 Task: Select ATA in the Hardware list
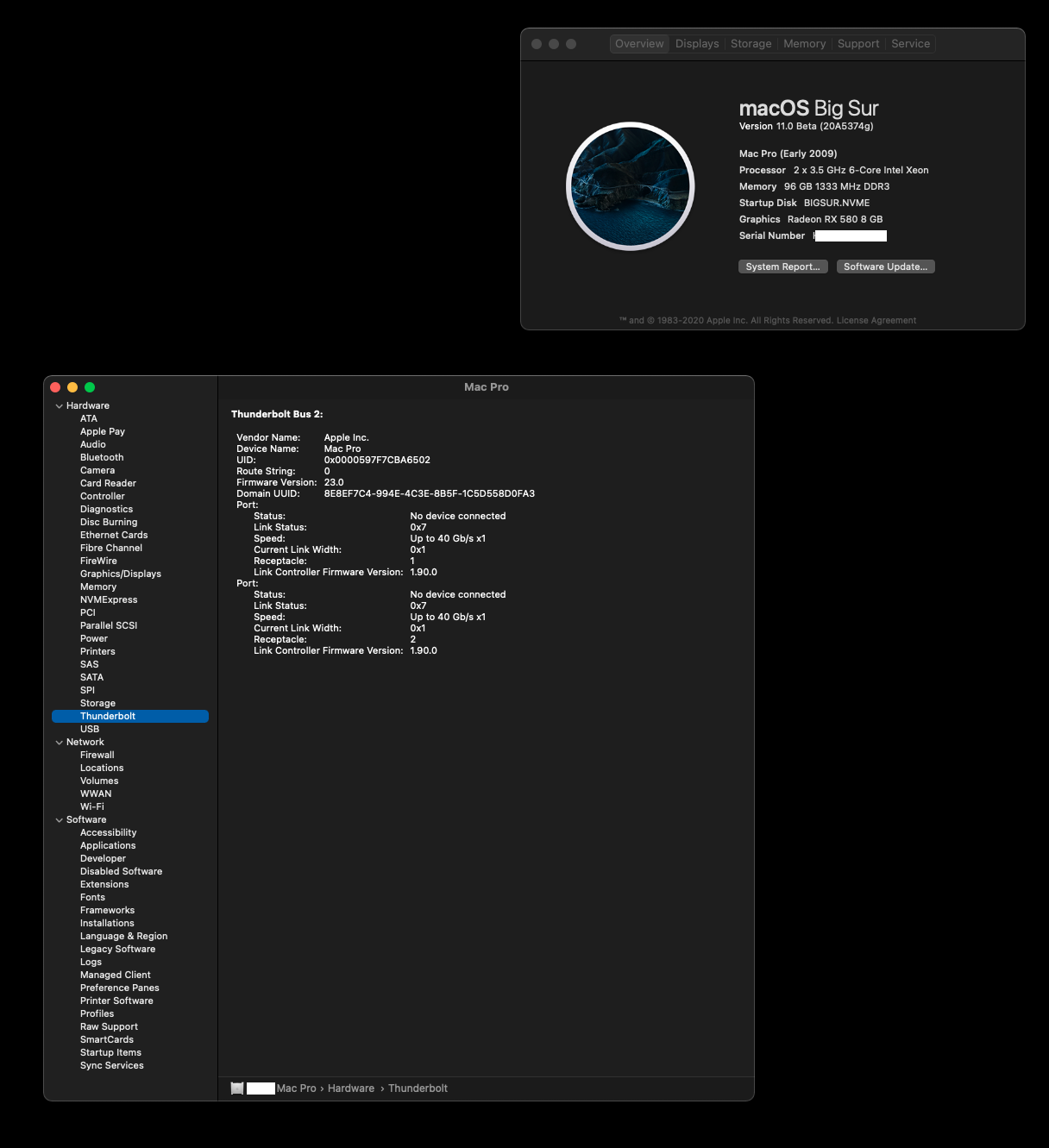(x=89, y=419)
